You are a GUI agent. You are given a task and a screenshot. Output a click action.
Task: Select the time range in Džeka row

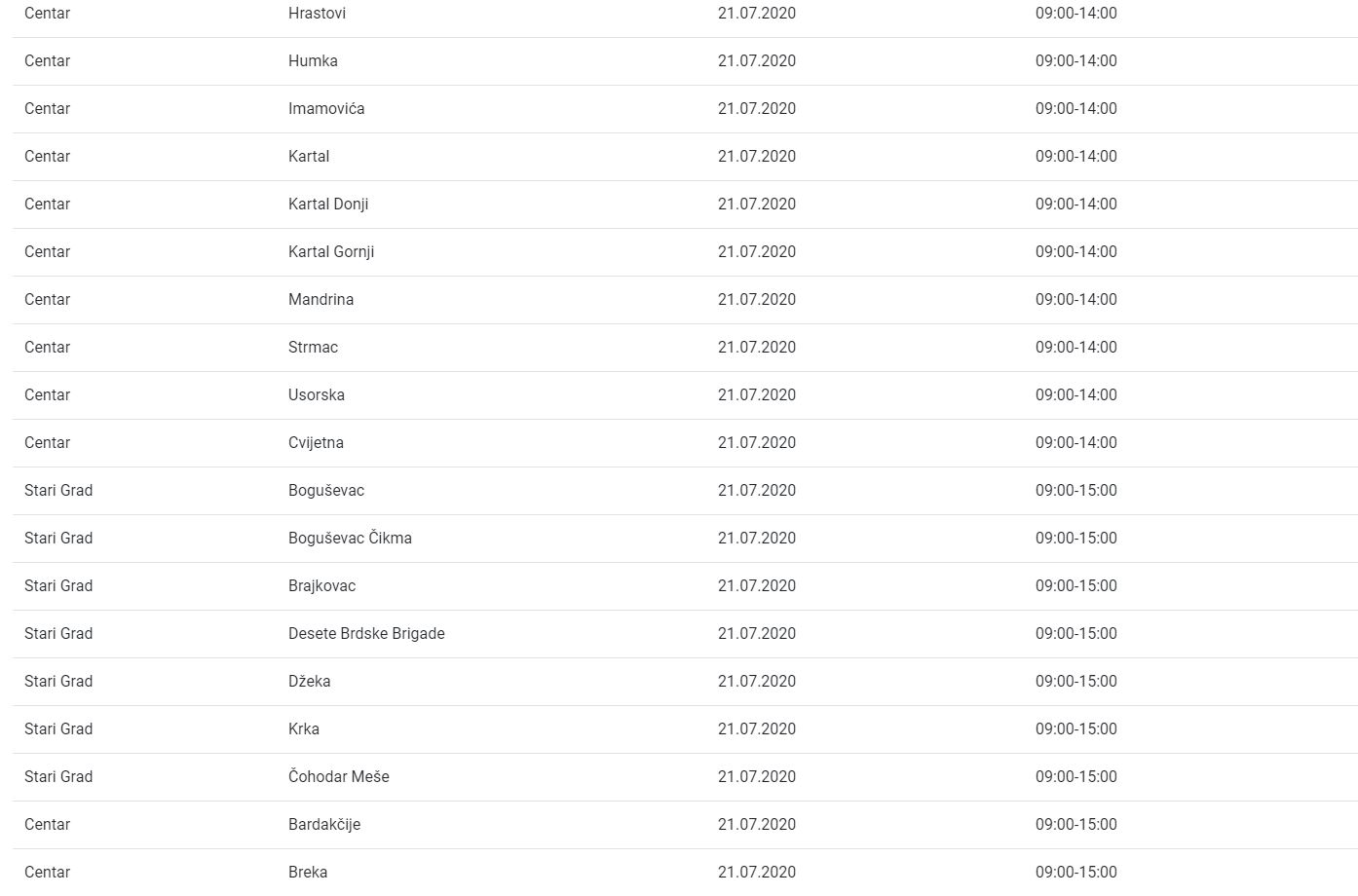click(x=1076, y=682)
